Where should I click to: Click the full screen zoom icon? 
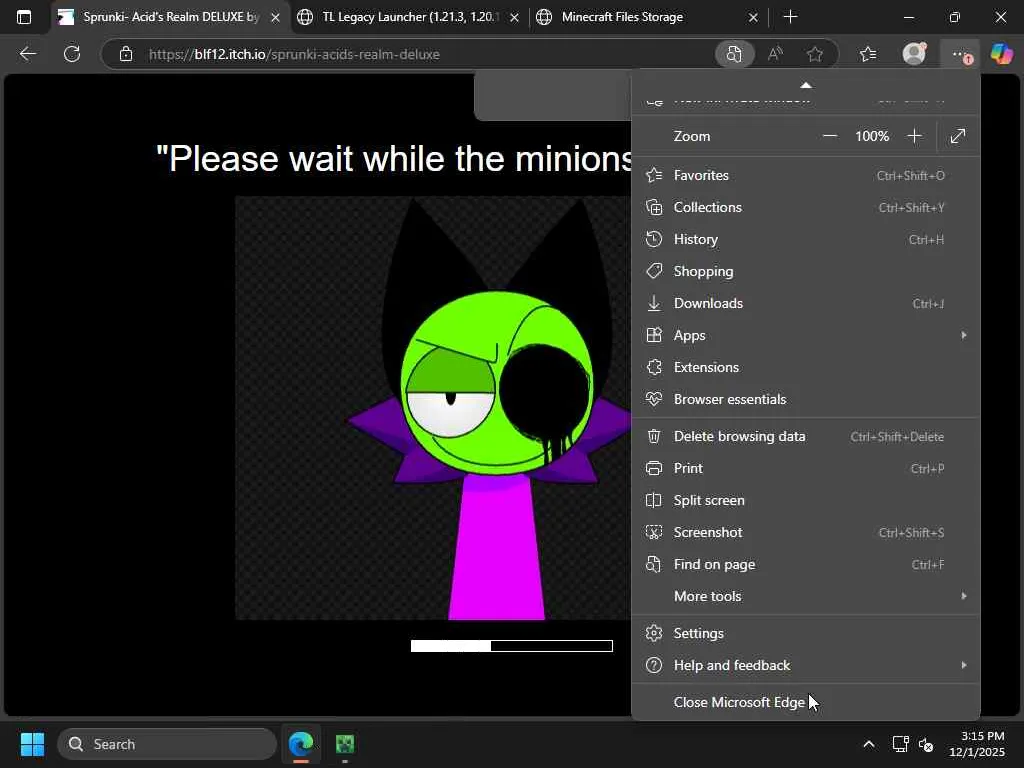point(957,136)
